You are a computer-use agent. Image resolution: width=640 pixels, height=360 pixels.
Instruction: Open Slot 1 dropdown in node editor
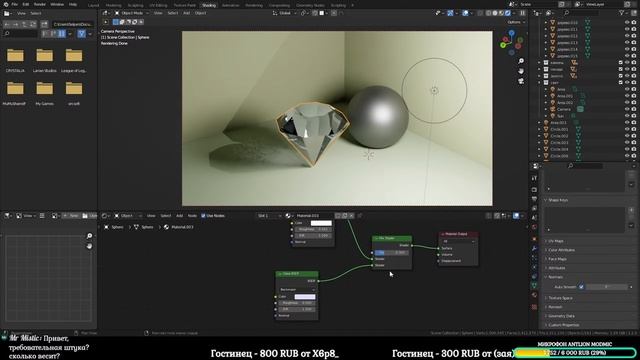[x=269, y=216]
